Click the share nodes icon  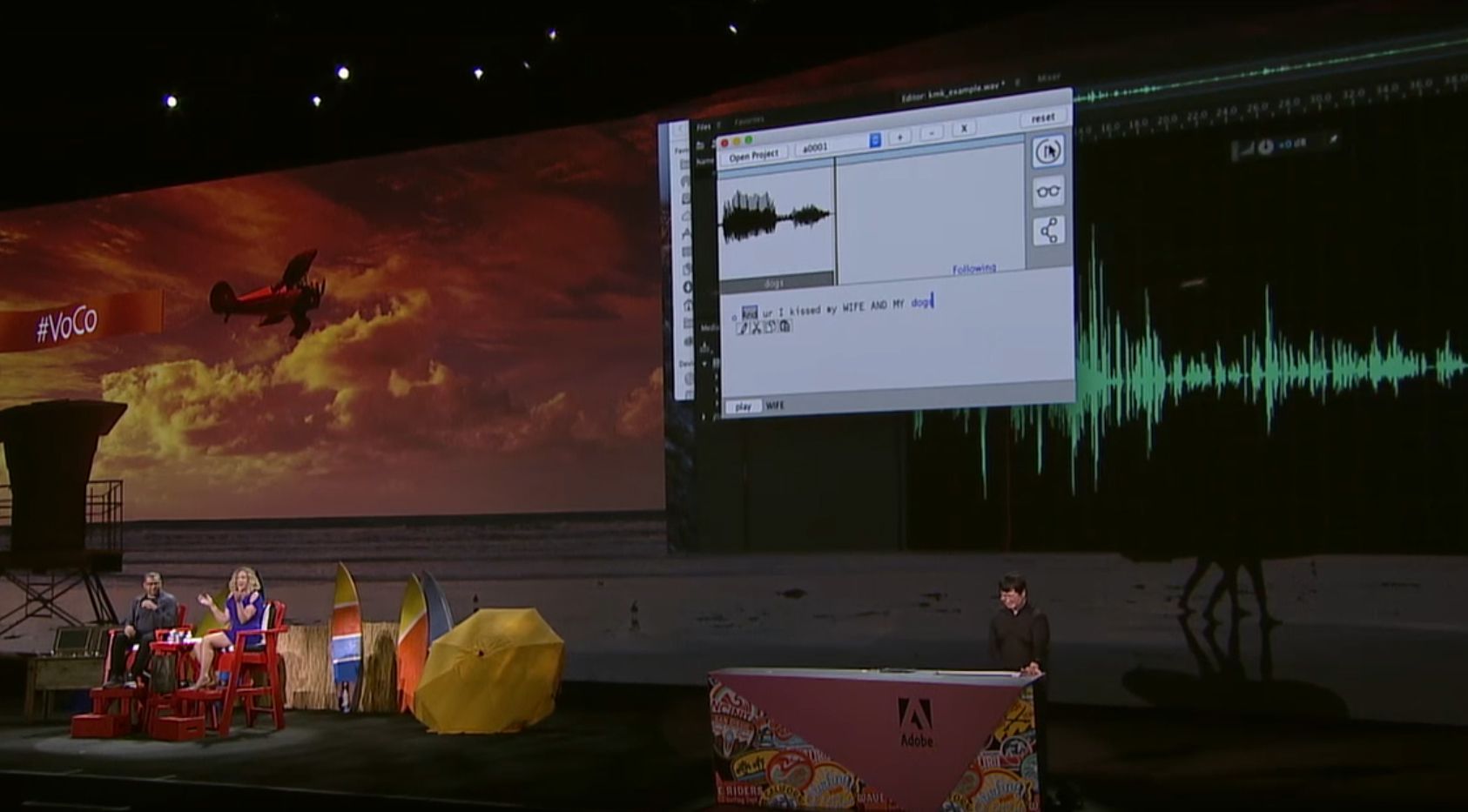point(1048,231)
